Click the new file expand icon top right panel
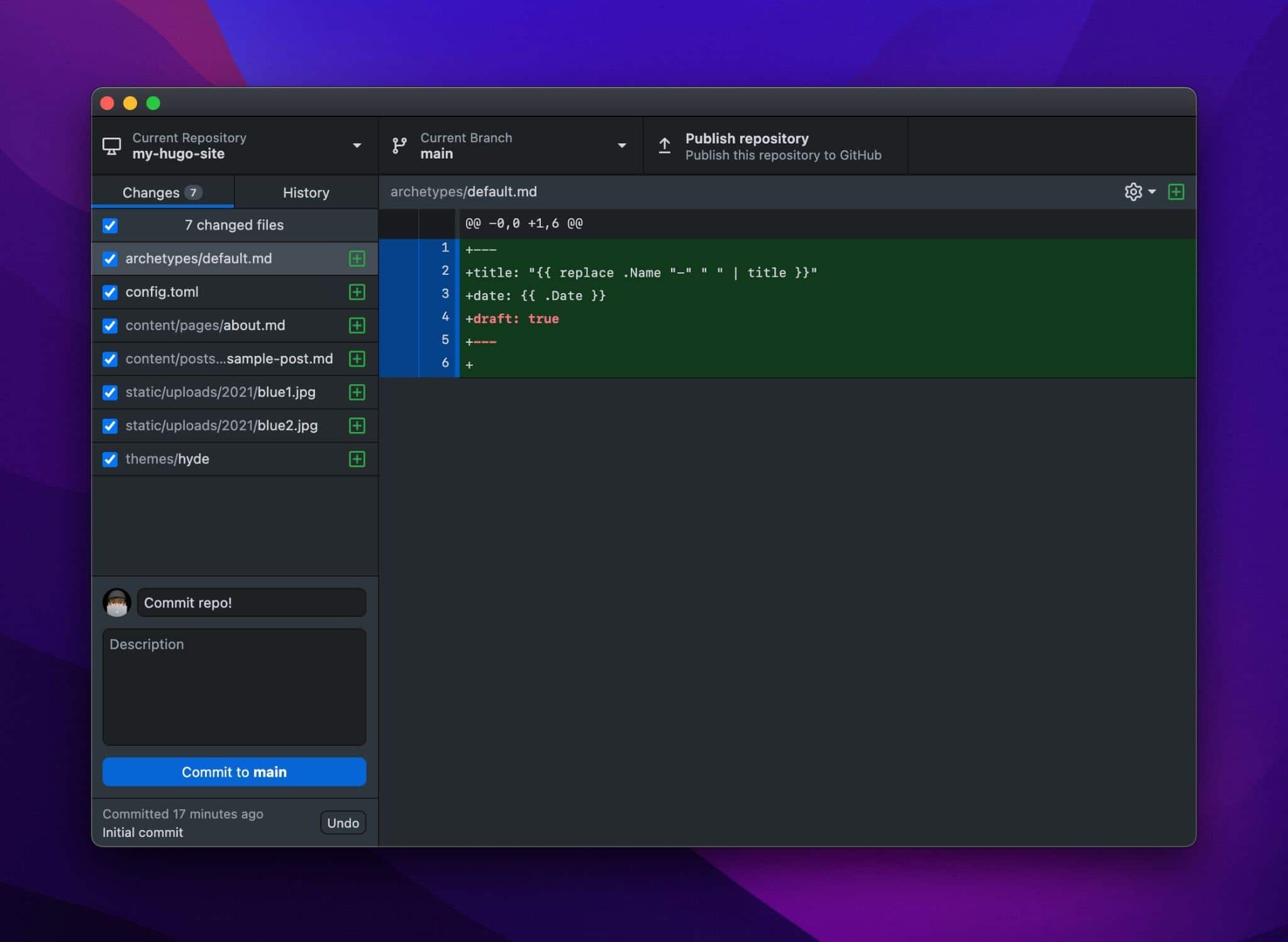Image resolution: width=1288 pixels, height=942 pixels. (x=1177, y=191)
